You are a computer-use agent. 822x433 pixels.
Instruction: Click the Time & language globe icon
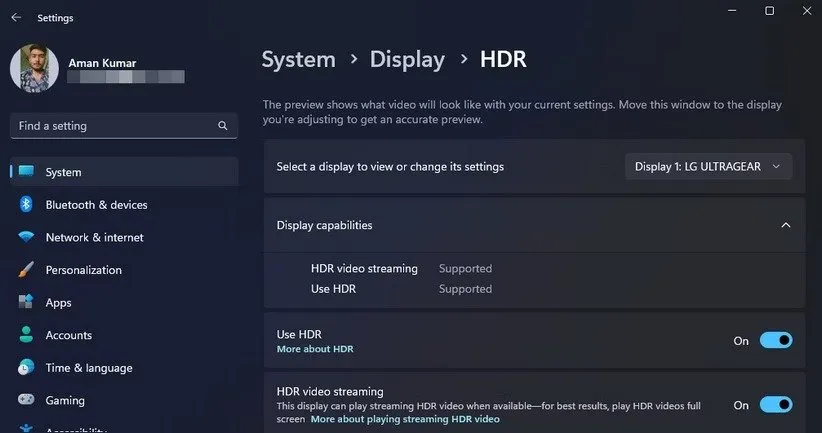coord(26,368)
